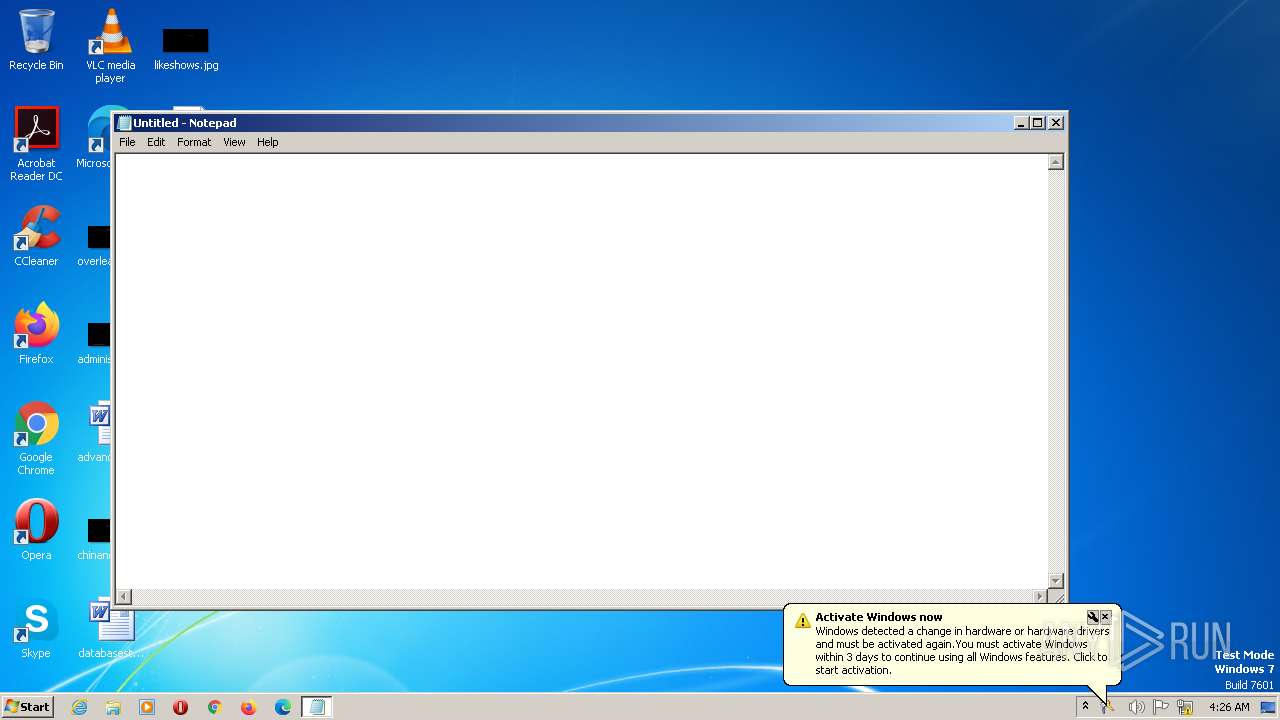
Task: Open the Help menu in Notepad
Action: point(267,142)
